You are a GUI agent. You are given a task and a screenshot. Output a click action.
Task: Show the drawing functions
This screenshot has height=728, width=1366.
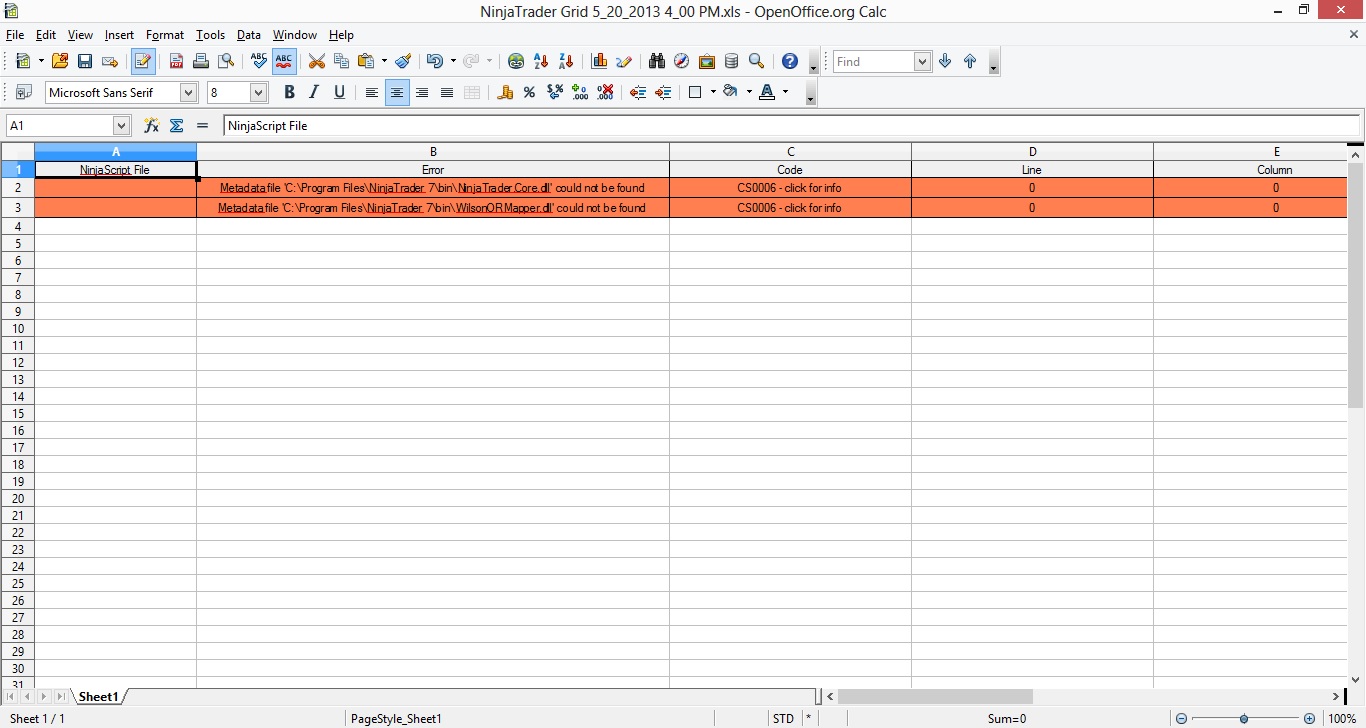pyautogui.click(x=624, y=61)
